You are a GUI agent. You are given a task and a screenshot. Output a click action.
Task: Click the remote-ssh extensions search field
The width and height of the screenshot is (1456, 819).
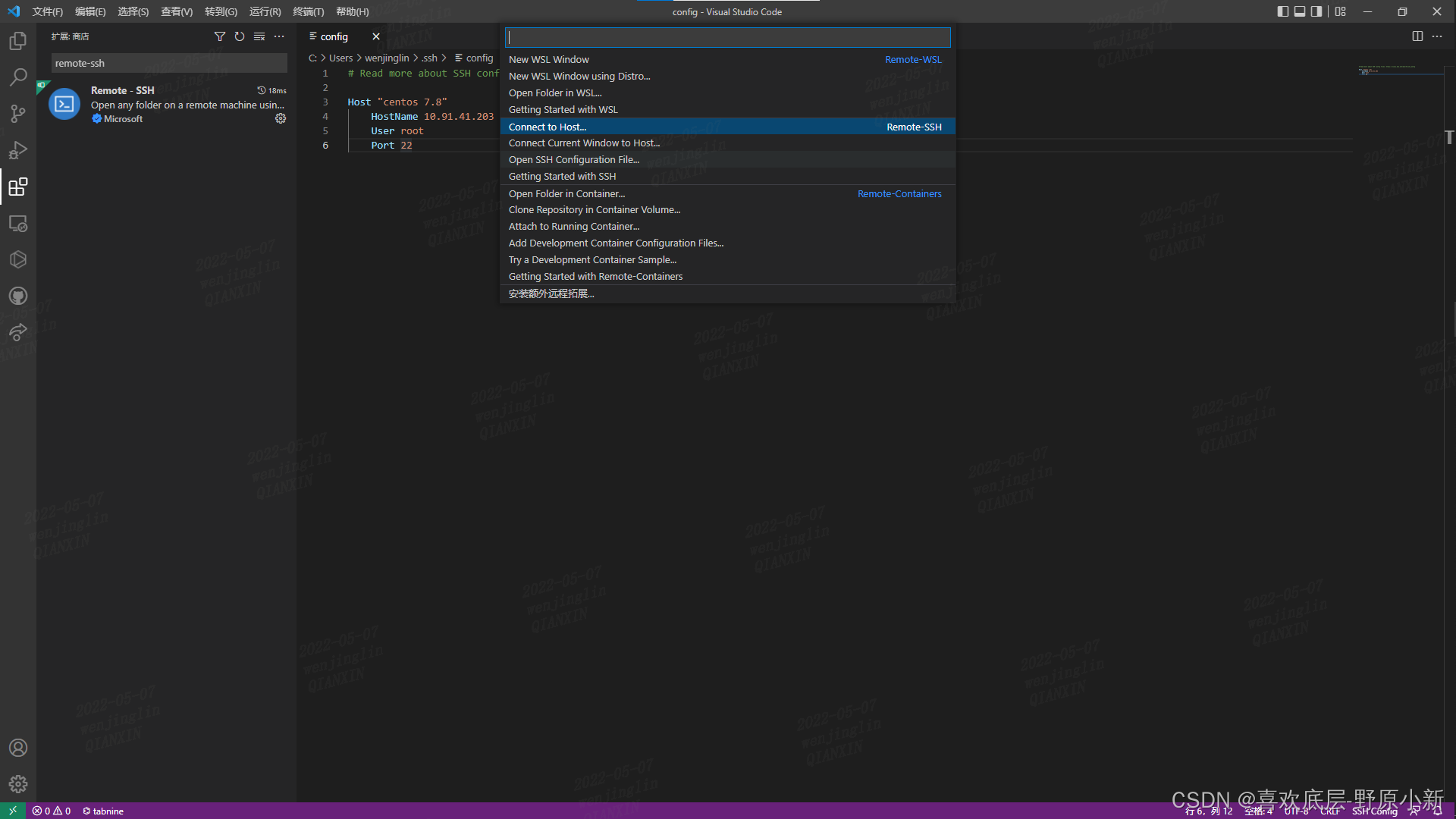169,63
